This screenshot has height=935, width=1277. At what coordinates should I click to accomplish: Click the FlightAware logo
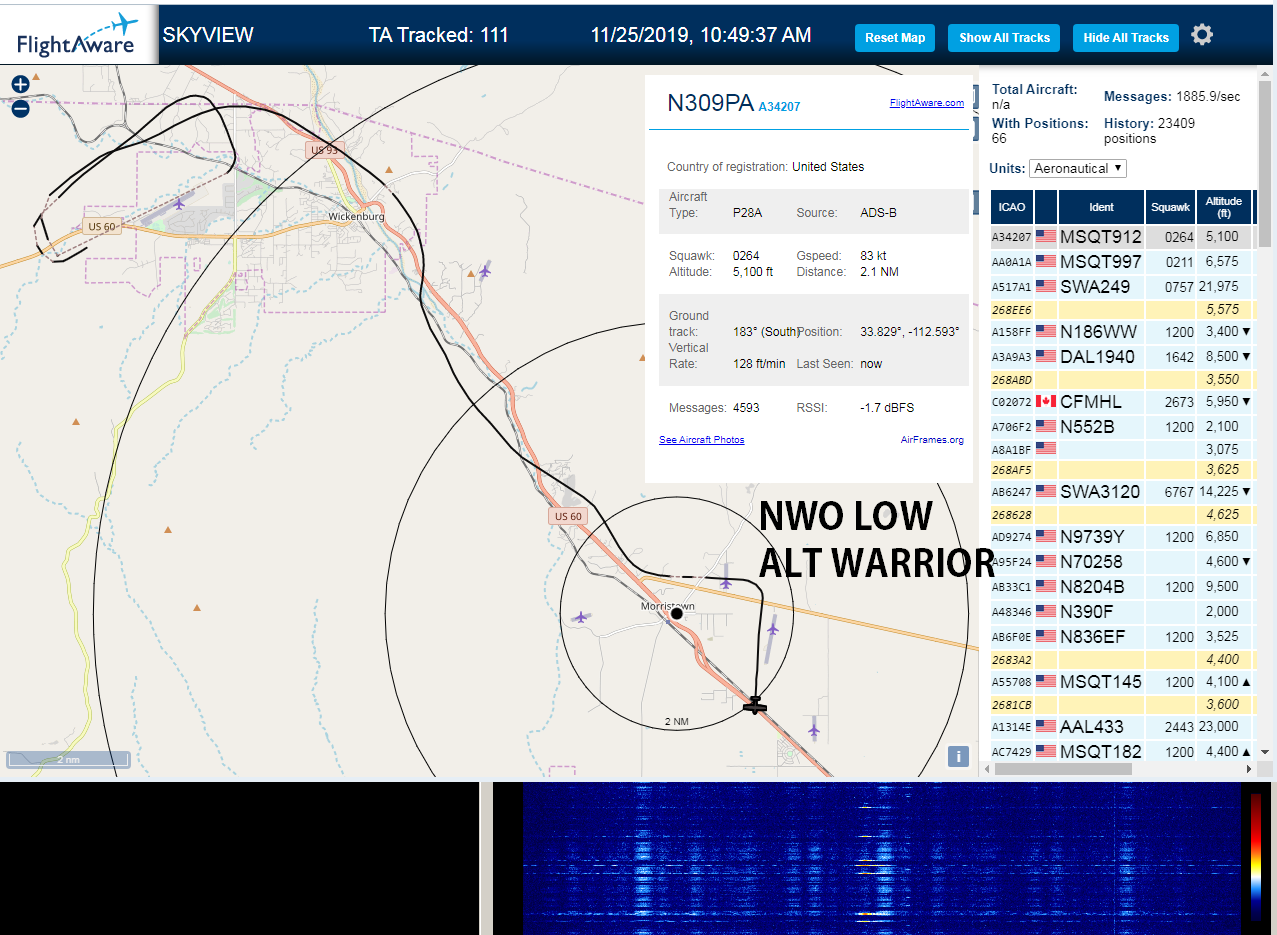coord(78,35)
